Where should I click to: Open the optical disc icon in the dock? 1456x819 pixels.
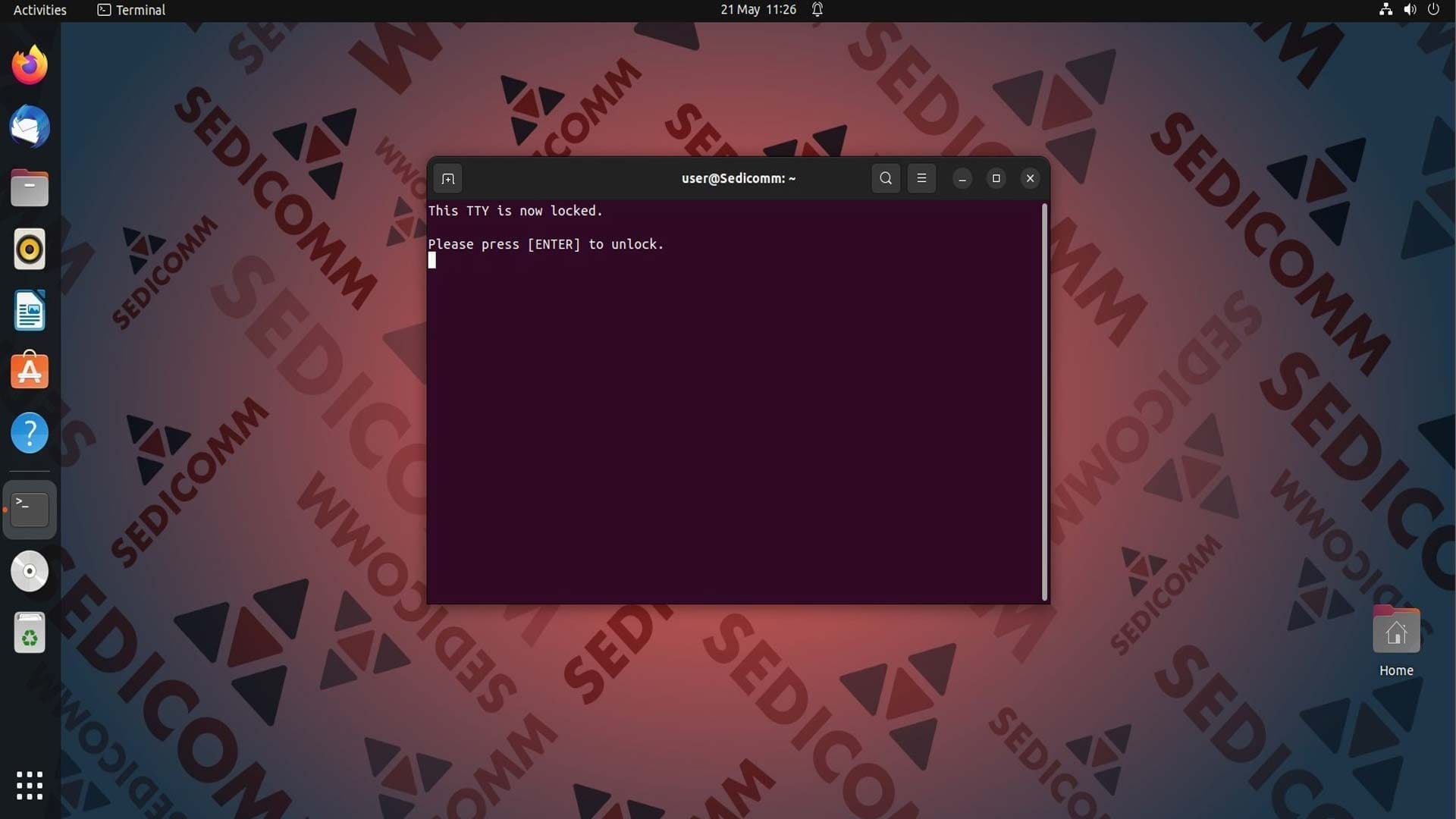30,571
